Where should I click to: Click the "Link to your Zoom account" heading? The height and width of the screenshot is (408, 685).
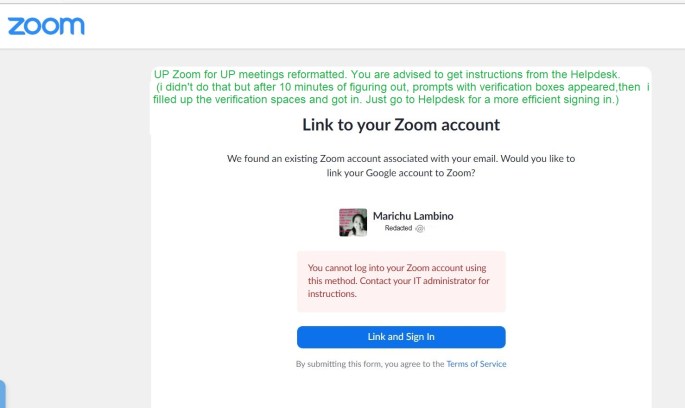pos(401,125)
